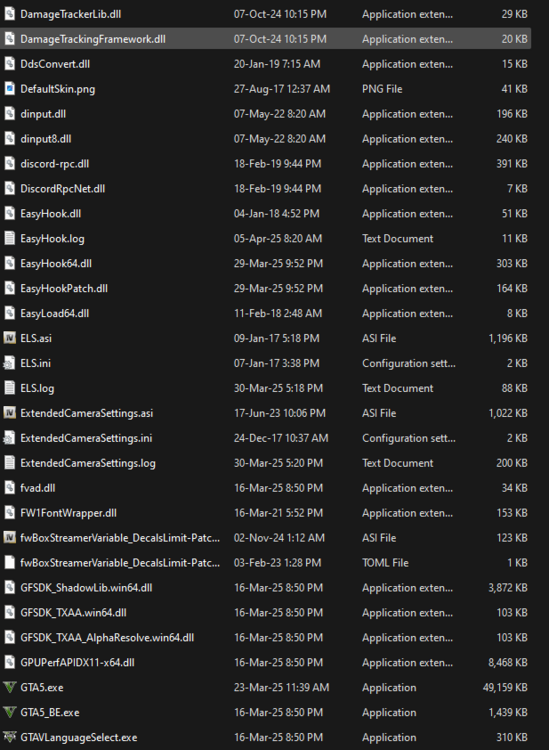
Task: Click ExtendedCameraSettings.asi date 17-Jun-23 10:06 PM
Action: pyautogui.click(x=280, y=413)
